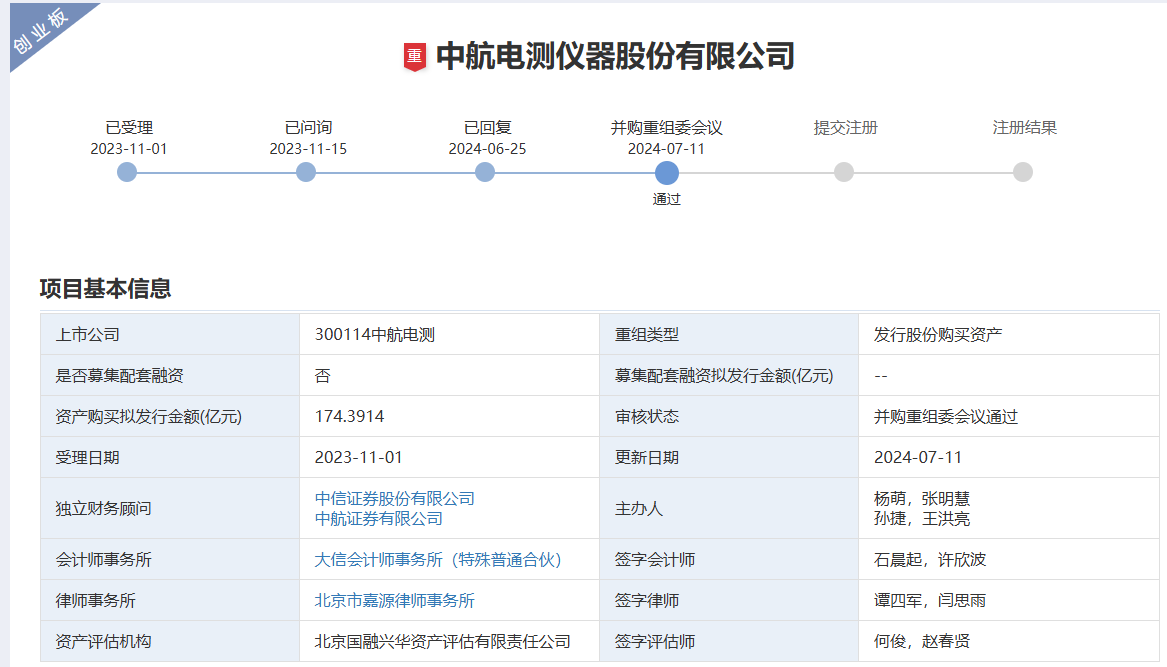Open 大信会计师事务所 link
1167x667 pixels.
click(x=438, y=560)
